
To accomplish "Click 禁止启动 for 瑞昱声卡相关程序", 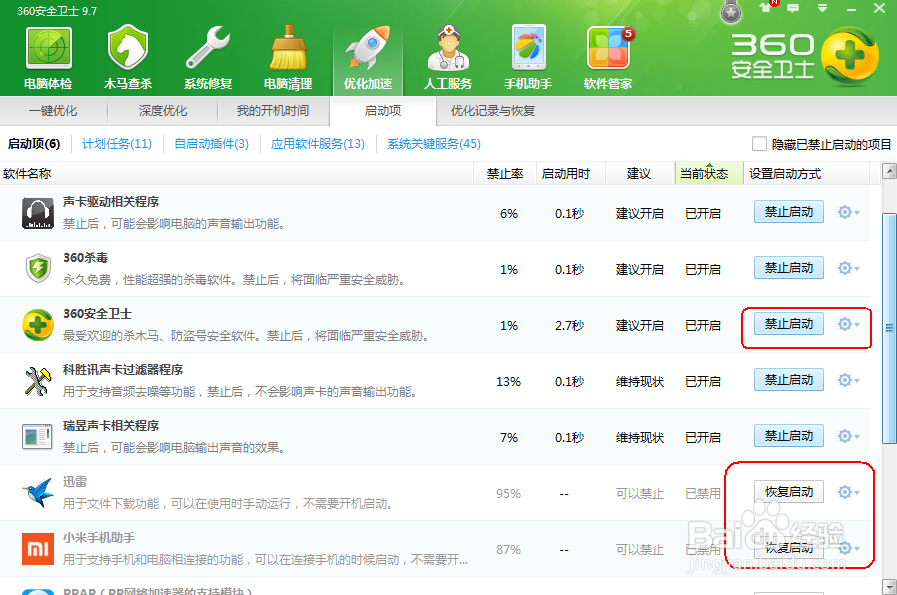I will click(789, 436).
